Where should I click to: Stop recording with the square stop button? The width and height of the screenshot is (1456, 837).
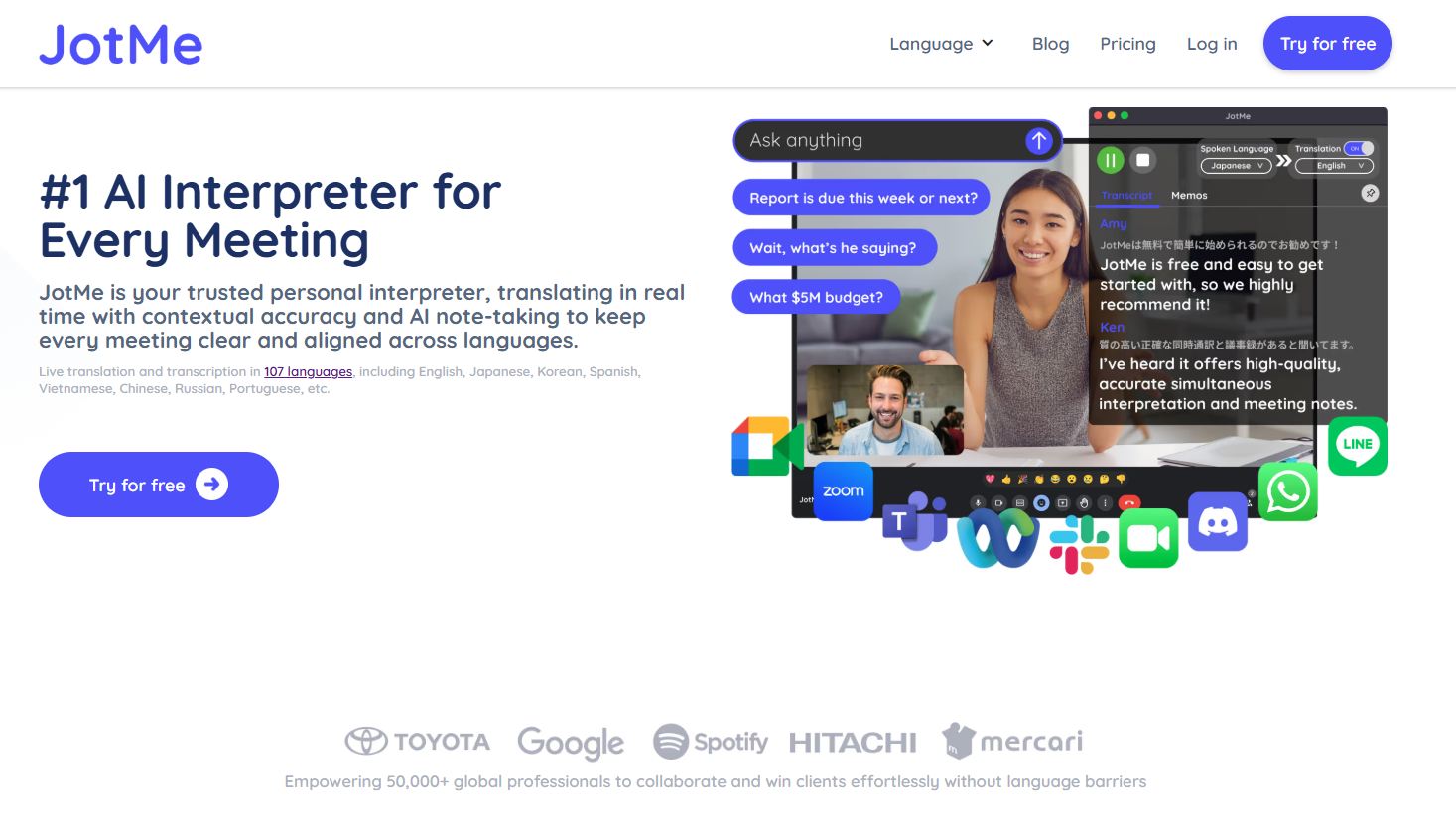1142,160
